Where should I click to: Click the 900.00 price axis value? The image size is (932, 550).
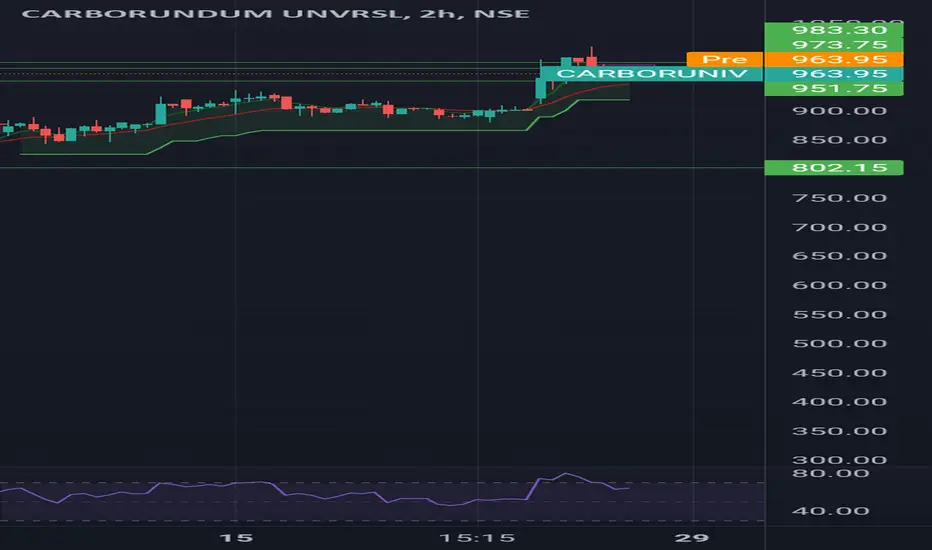(x=839, y=111)
